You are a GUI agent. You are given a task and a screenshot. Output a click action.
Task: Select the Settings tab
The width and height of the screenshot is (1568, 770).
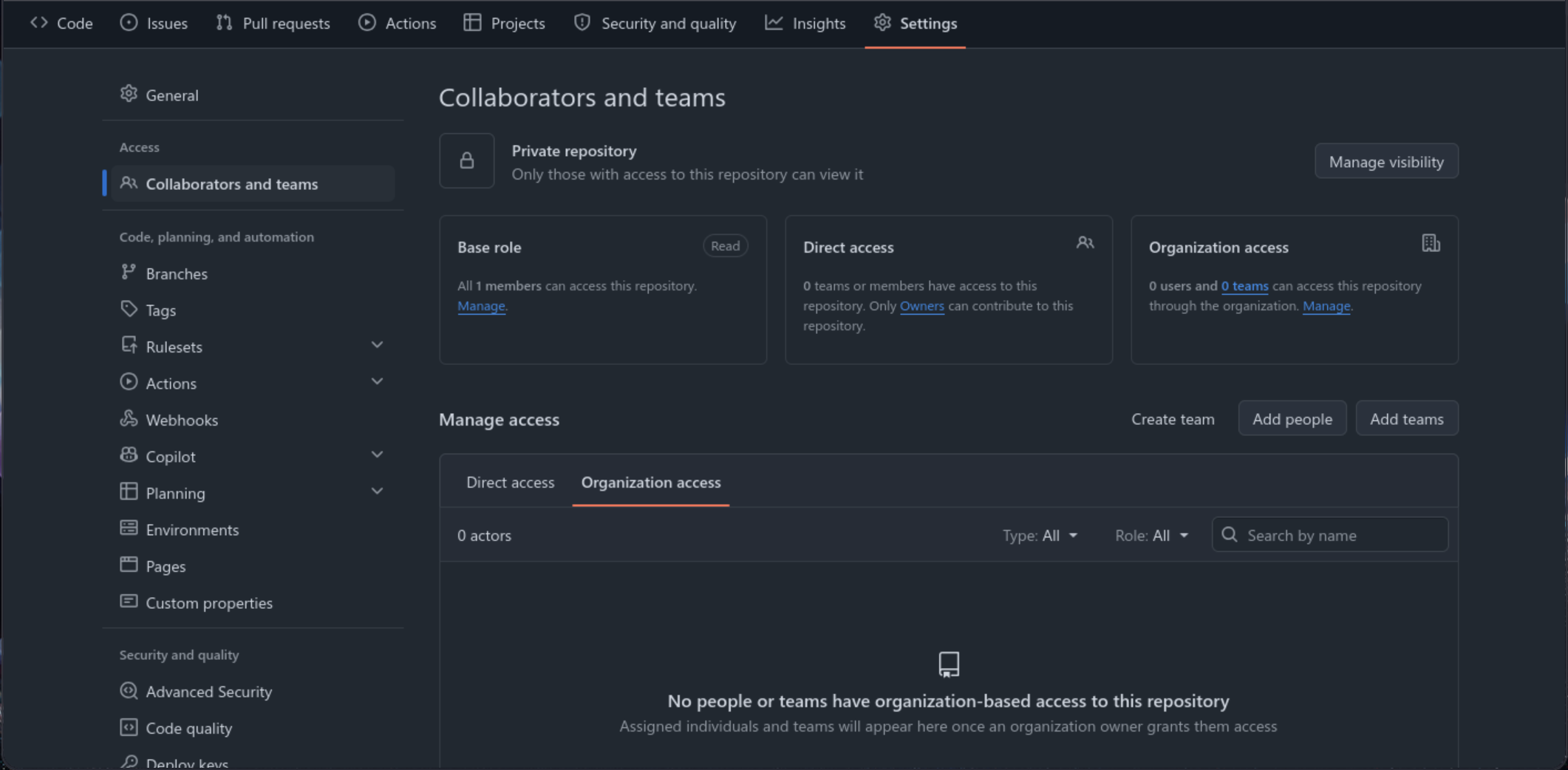click(x=915, y=24)
